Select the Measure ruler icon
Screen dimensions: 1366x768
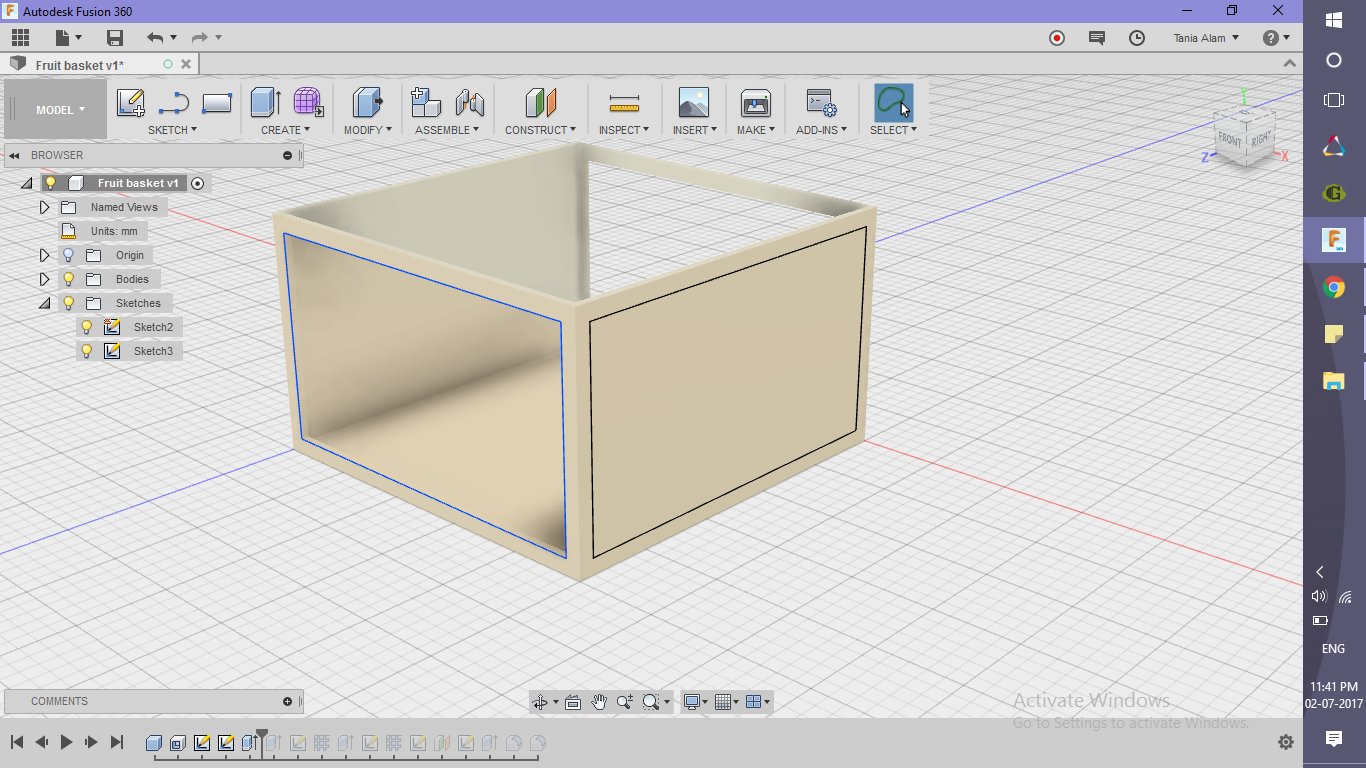624,102
